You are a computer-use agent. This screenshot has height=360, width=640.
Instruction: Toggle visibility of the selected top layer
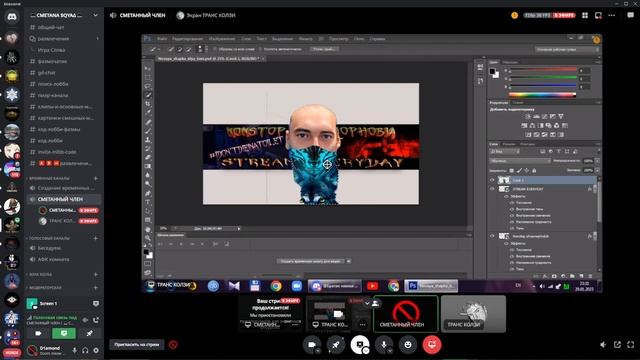[492, 180]
